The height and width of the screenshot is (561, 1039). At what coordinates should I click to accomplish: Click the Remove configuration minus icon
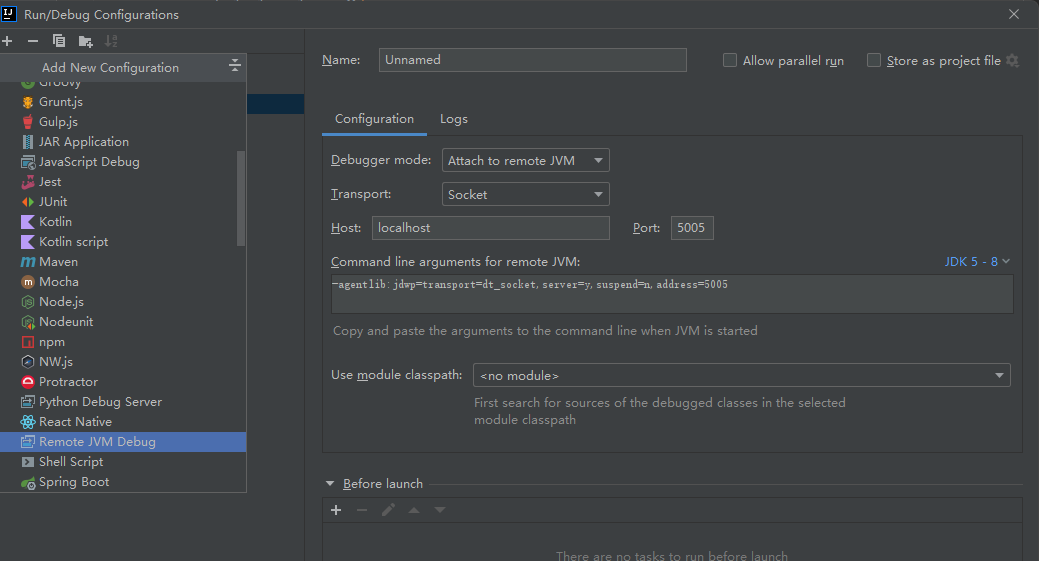tap(32, 41)
